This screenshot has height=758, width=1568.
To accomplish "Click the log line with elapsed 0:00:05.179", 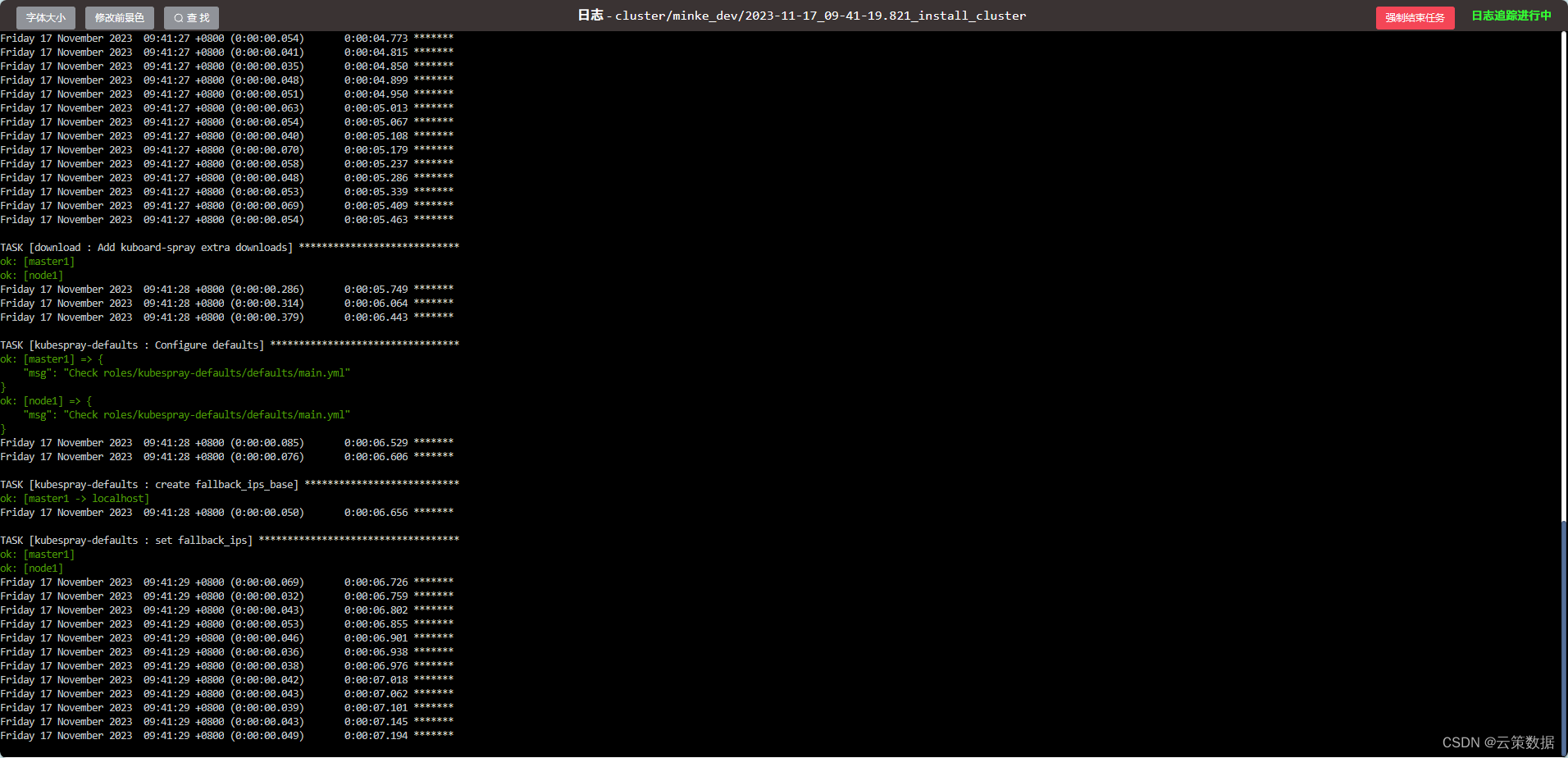I will tap(227, 149).
